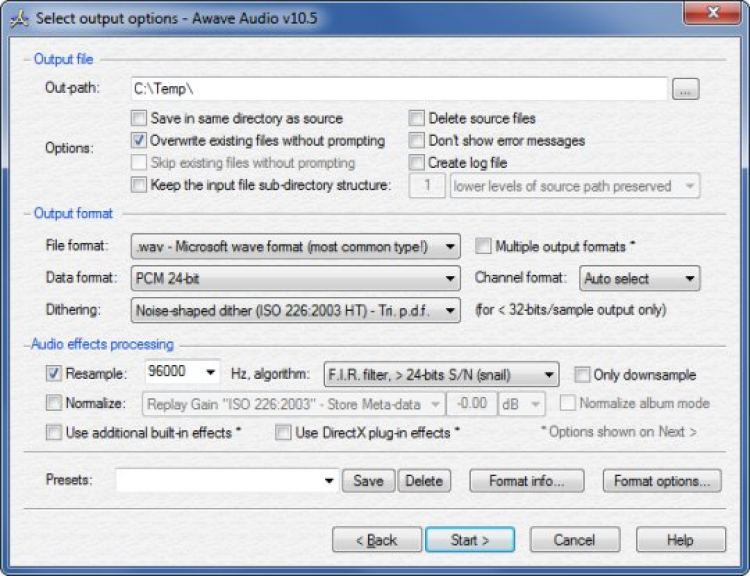Image resolution: width=750 pixels, height=576 pixels.
Task: Click the Save preset button
Action: pyautogui.click(x=368, y=481)
